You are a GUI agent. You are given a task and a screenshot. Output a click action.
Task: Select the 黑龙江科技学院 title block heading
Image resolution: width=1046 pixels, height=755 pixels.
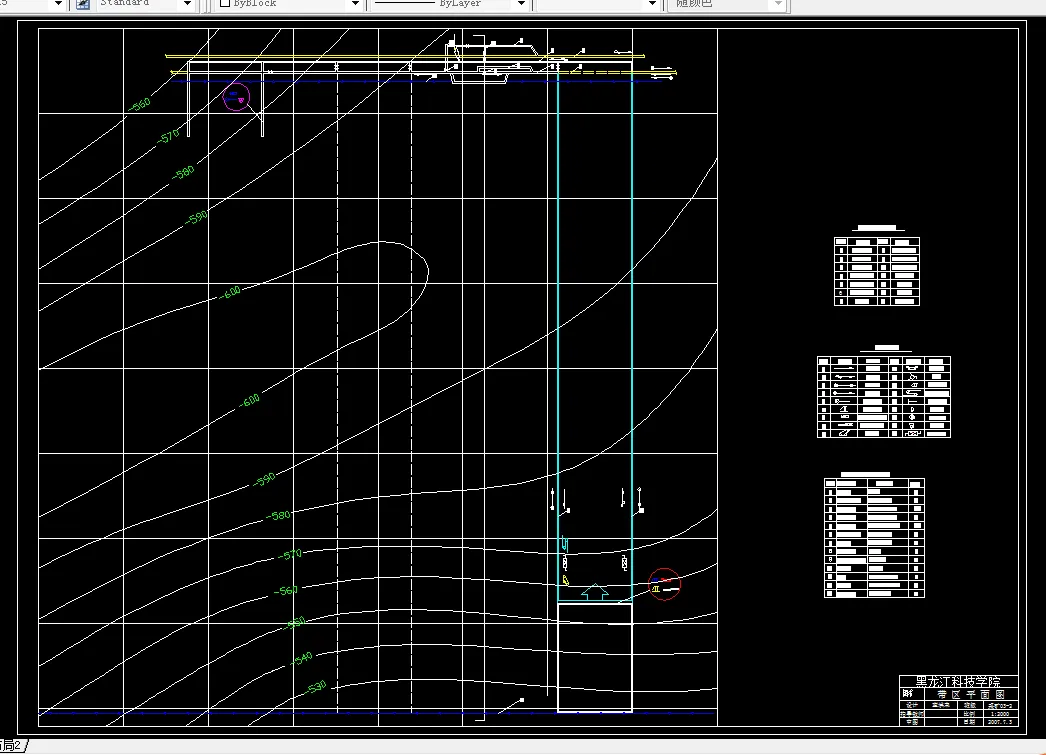coord(958,681)
